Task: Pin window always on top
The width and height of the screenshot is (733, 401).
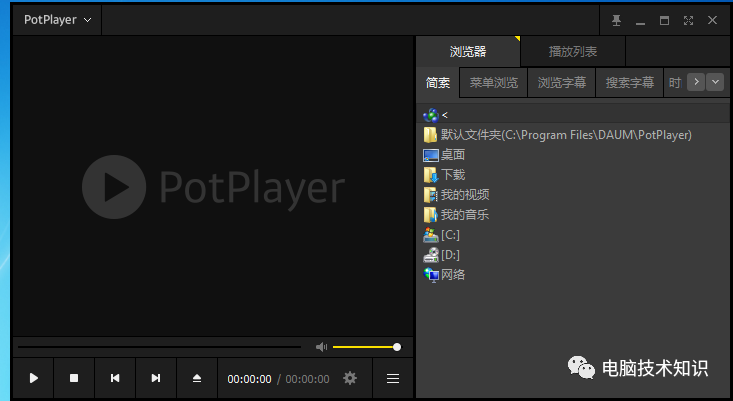Action: 617,20
